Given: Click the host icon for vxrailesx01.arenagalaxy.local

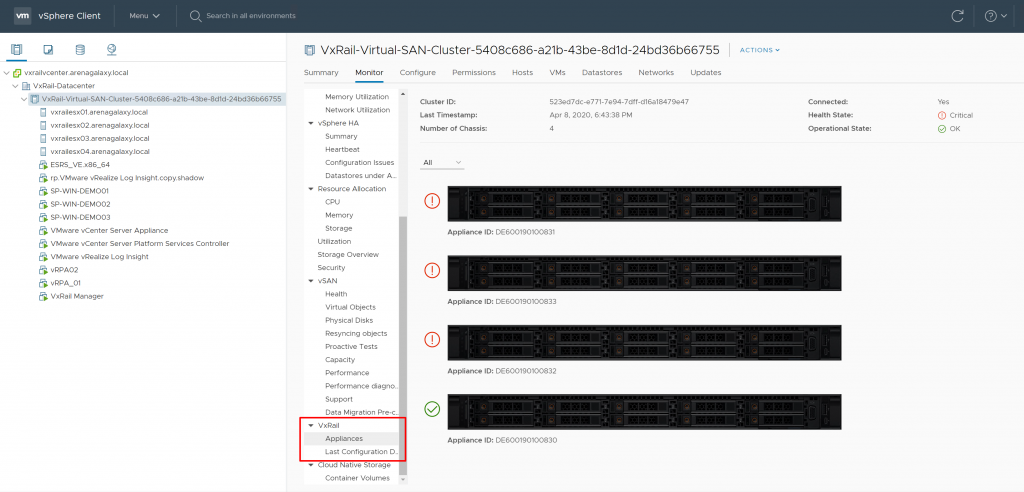Looking at the screenshot, I should 43,112.
